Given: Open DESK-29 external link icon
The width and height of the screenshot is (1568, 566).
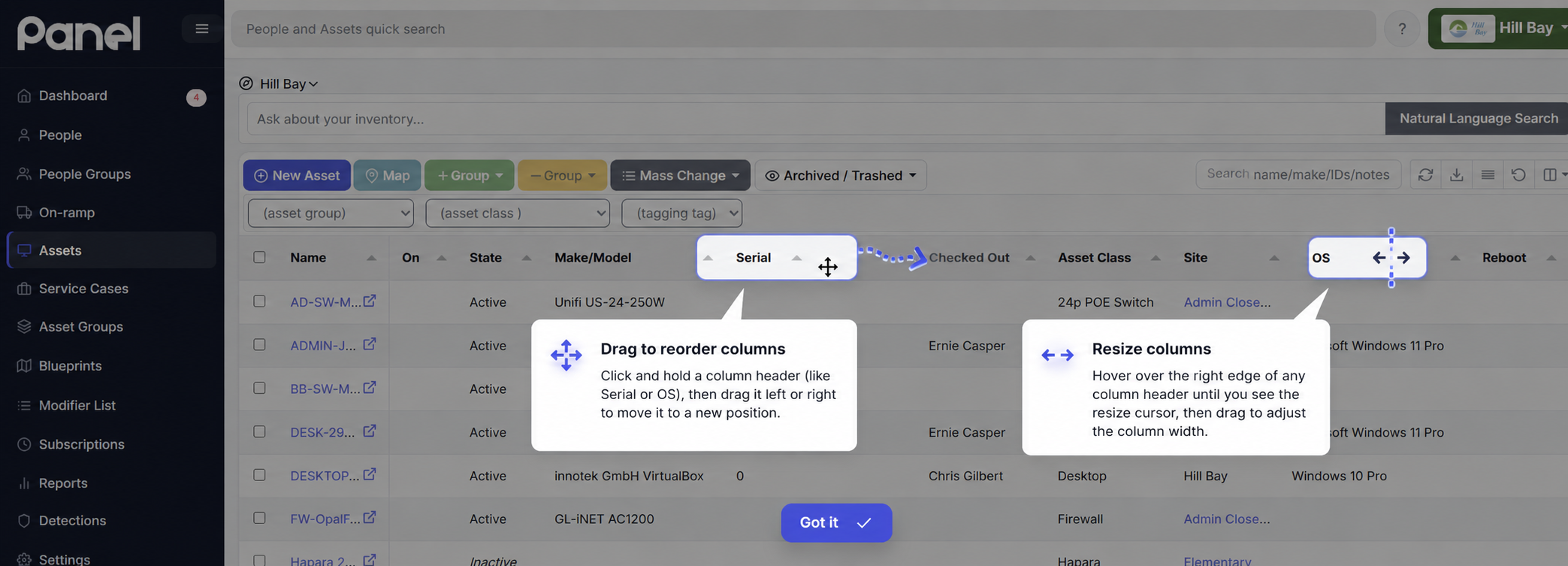Looking at the screenshot, I should pos(370,431).
